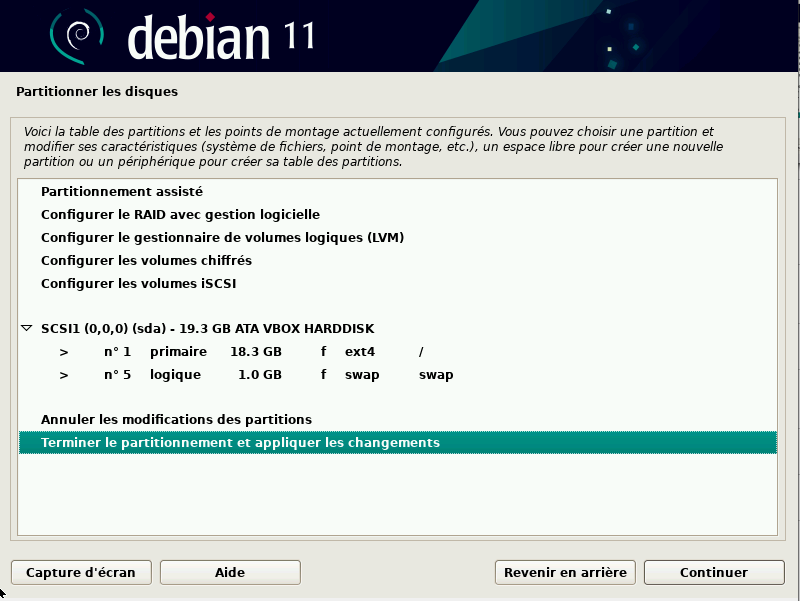Select Partitionnement assisté

click(398, 191)
